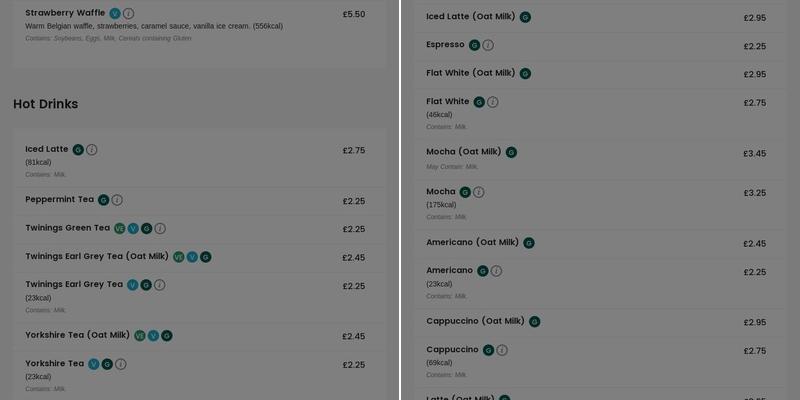Click info icon next to Espresso
Screen dimensions: 800x400
coord(488,45)
